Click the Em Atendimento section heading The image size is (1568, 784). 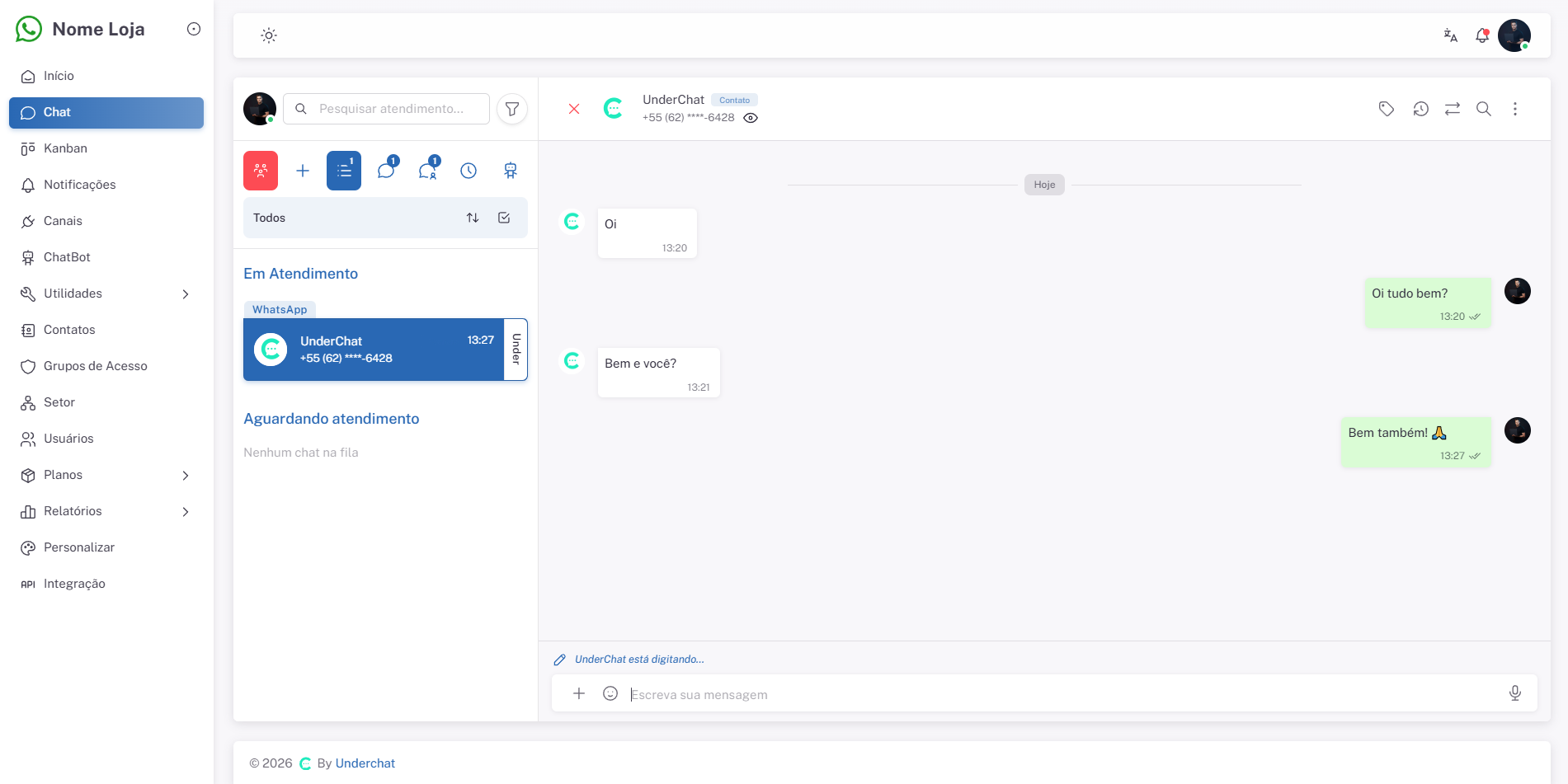pyautogui.click(x=301, y=274)
